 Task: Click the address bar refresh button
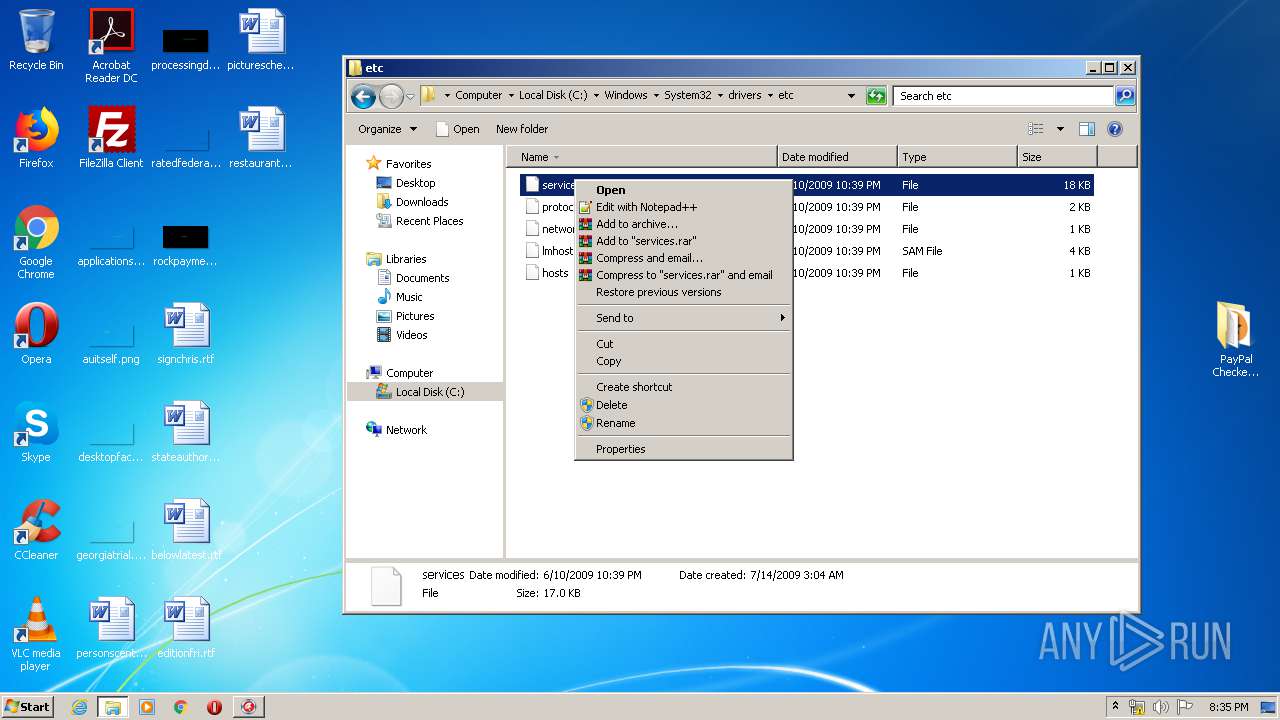coord(876,96)
